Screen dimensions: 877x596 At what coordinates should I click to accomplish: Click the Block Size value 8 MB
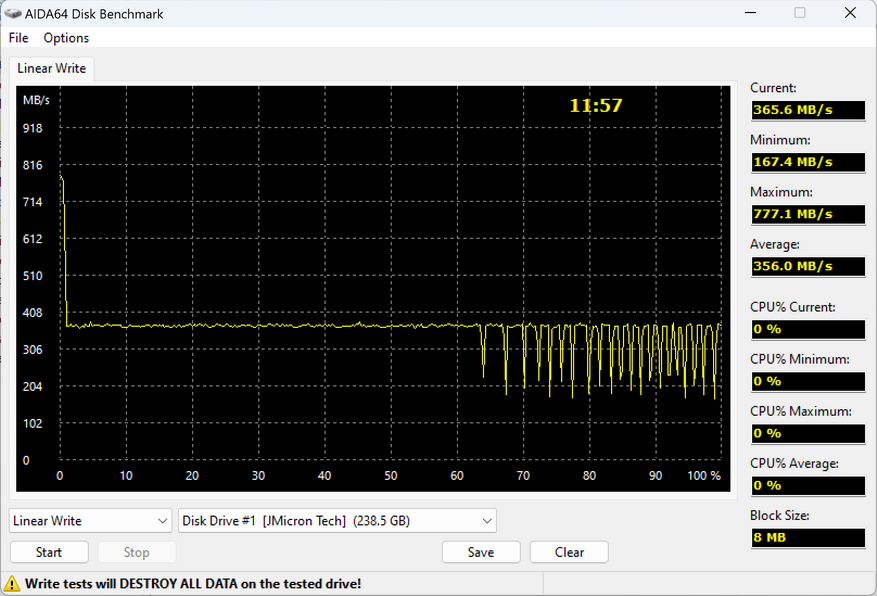[808, 538]
